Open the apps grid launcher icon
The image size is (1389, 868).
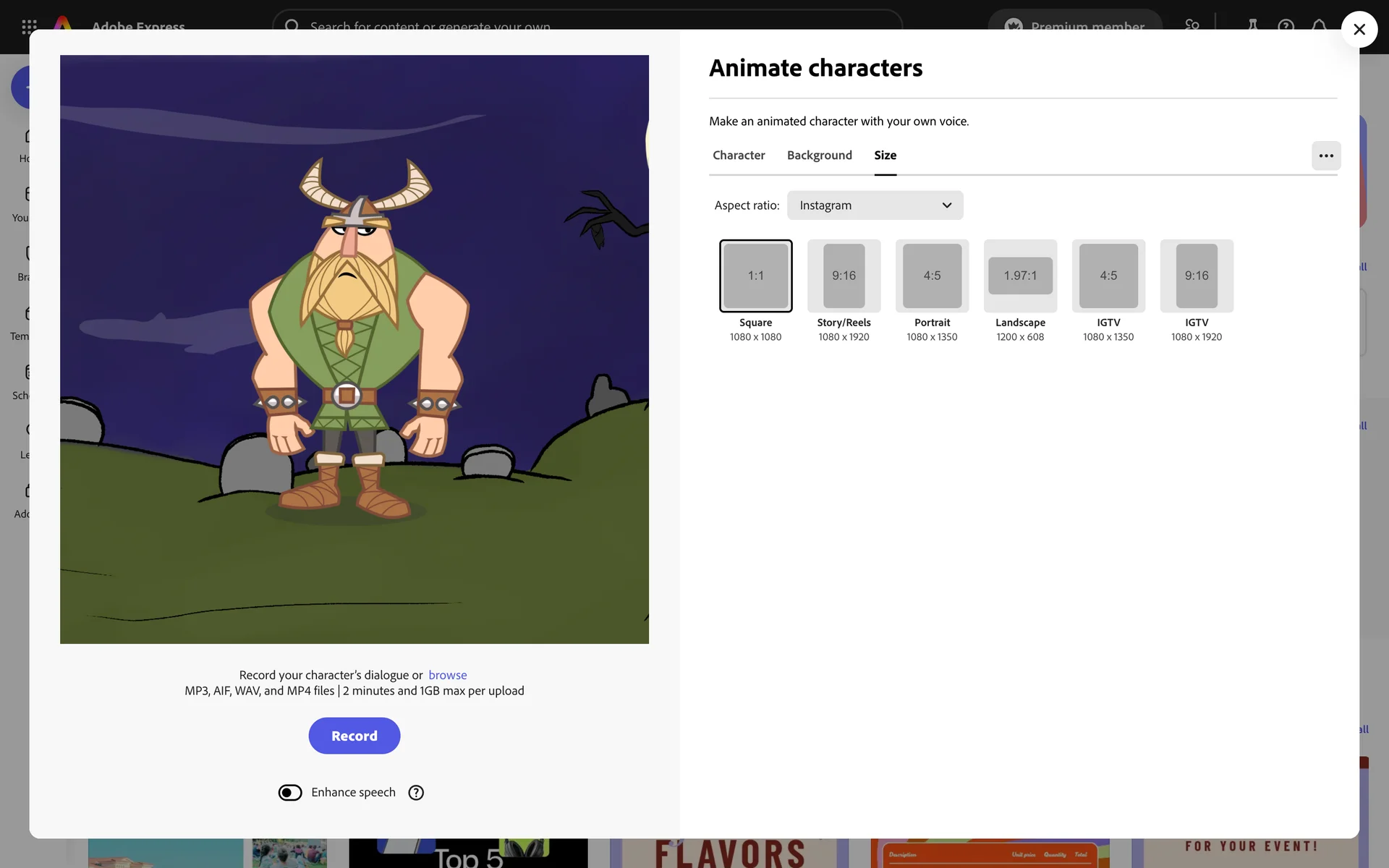pos(30,25)
